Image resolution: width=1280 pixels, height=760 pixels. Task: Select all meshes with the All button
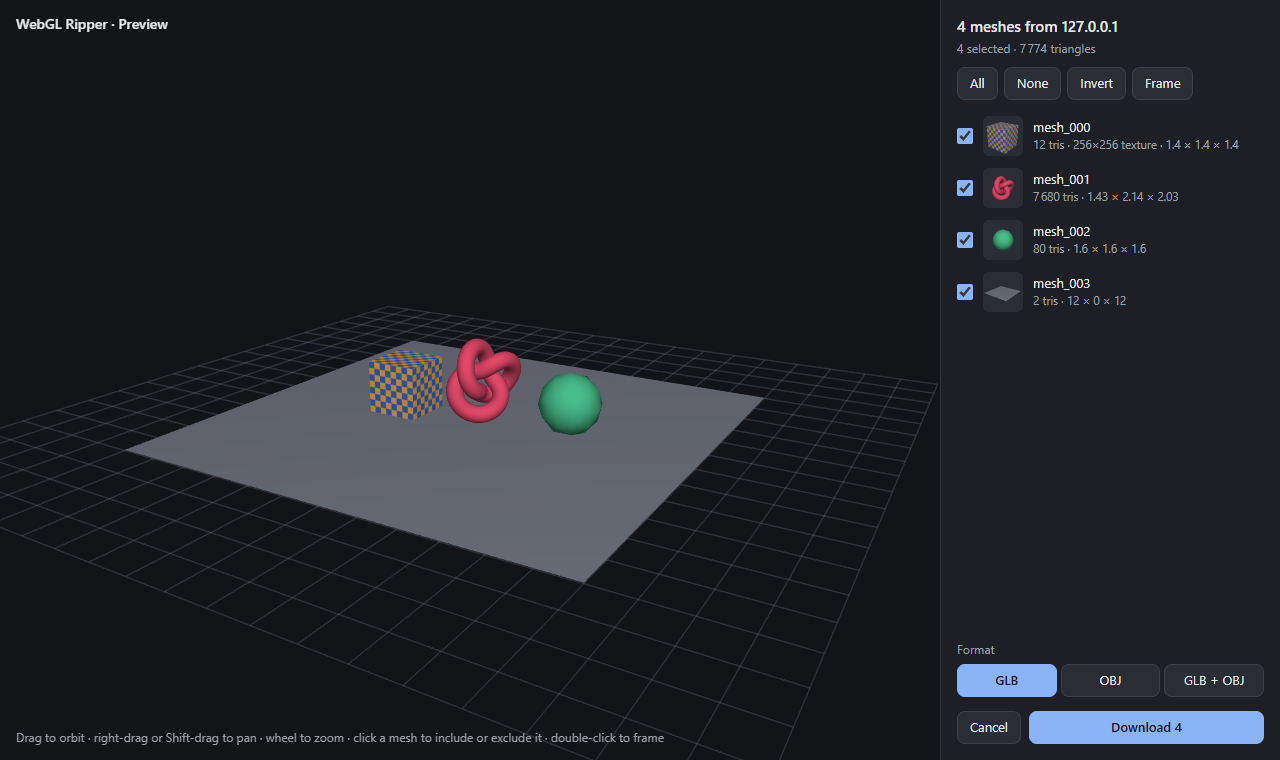coord(977,83)
